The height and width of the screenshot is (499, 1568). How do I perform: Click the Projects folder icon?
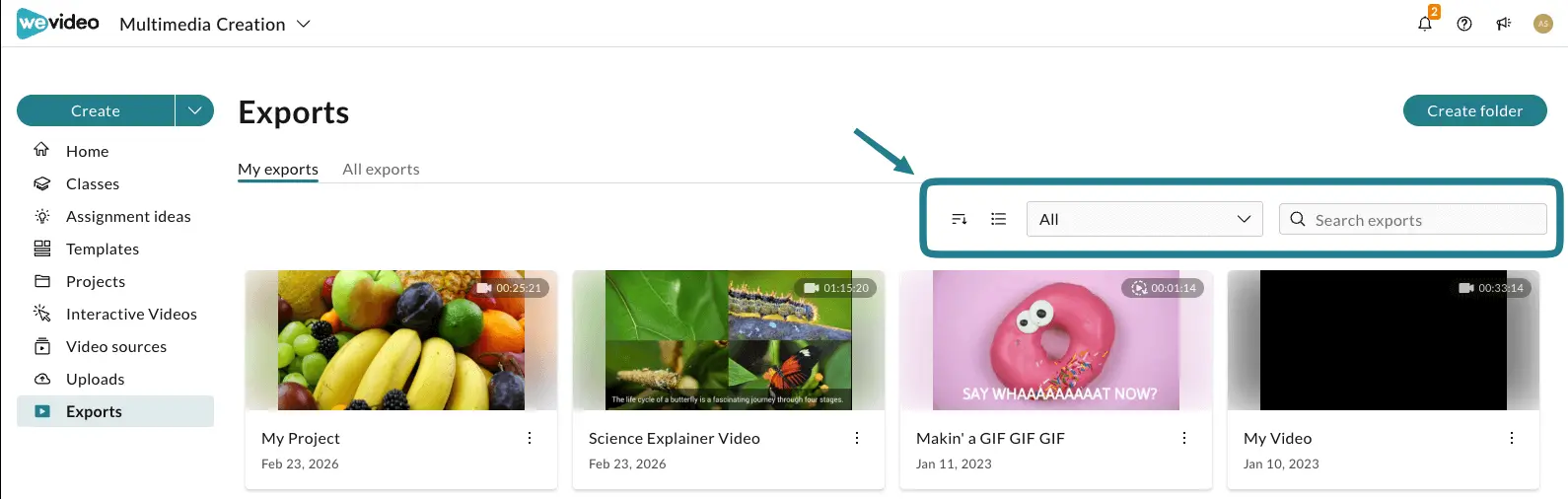pyautogui.click(x=42, y=281)
